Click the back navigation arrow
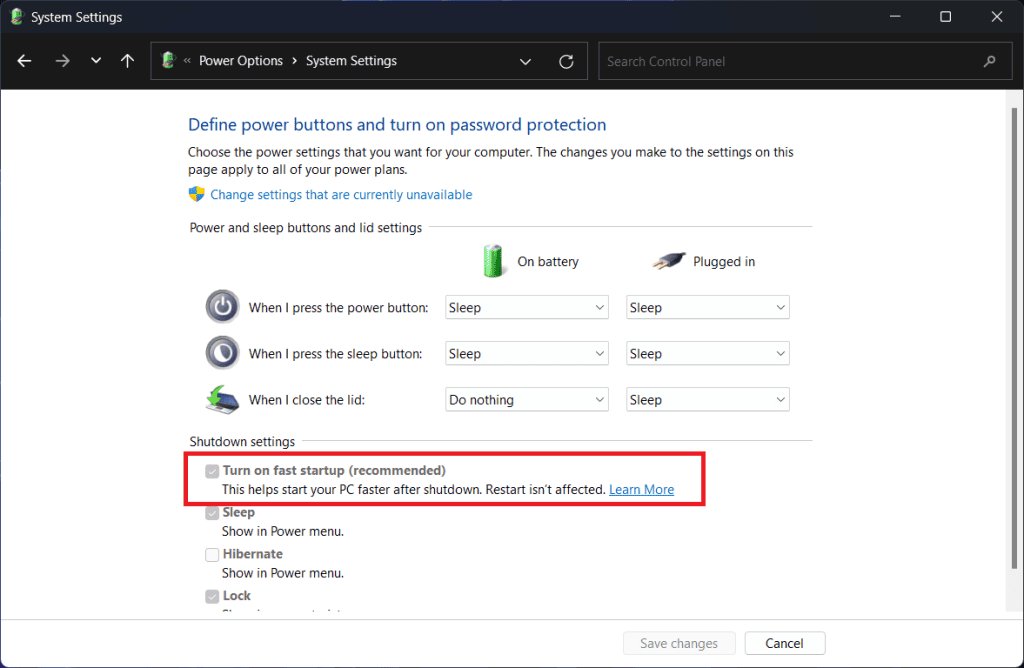 point(23,61)
